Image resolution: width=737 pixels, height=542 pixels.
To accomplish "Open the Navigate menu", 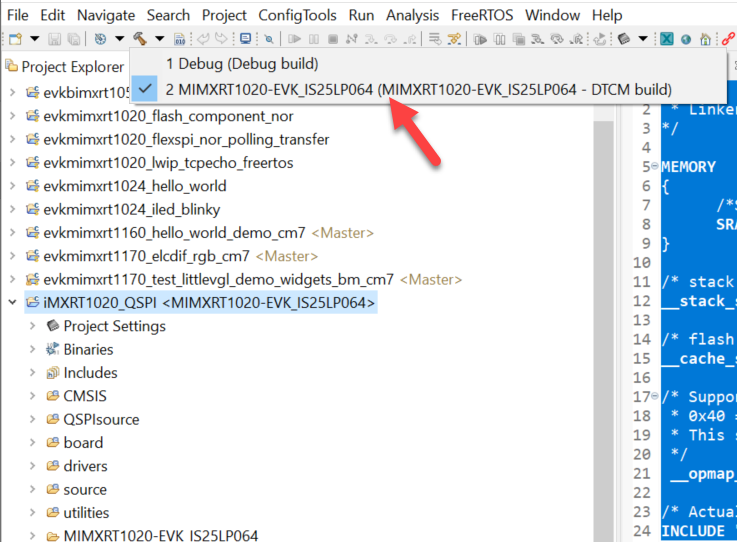I will pyautogui.click(x=106, y=16).
